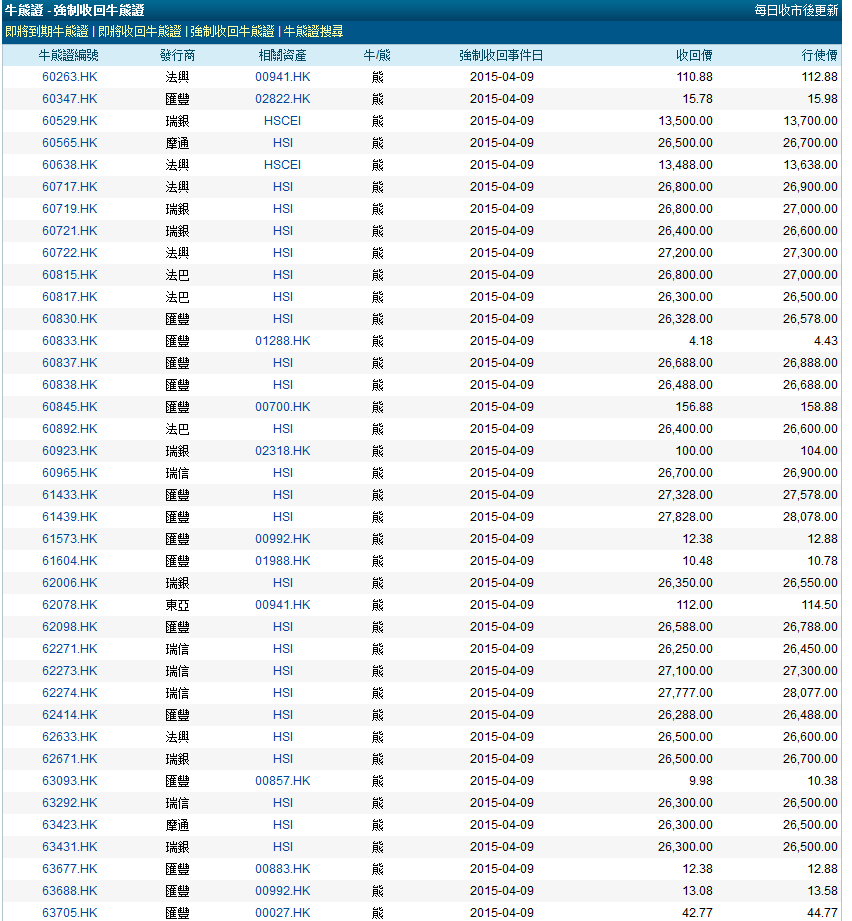Open CBBC code 60719.HK
Viewport: 852px width, 921px height.
click(70, 209)
